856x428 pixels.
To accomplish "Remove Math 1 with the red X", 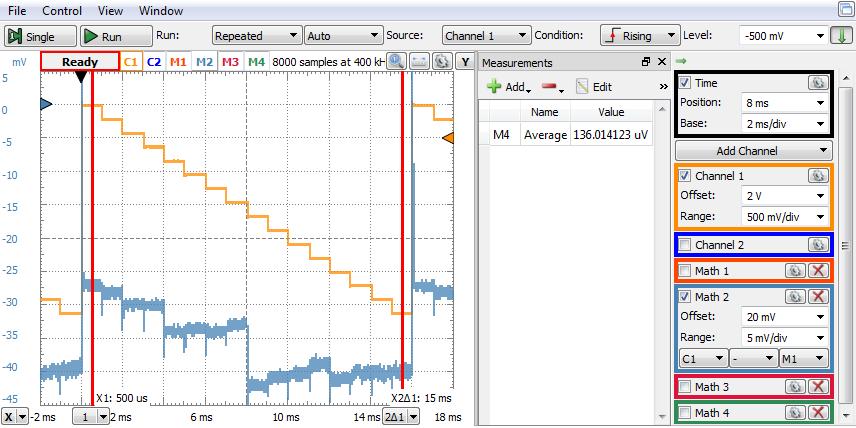I will (x=818, y=270).
